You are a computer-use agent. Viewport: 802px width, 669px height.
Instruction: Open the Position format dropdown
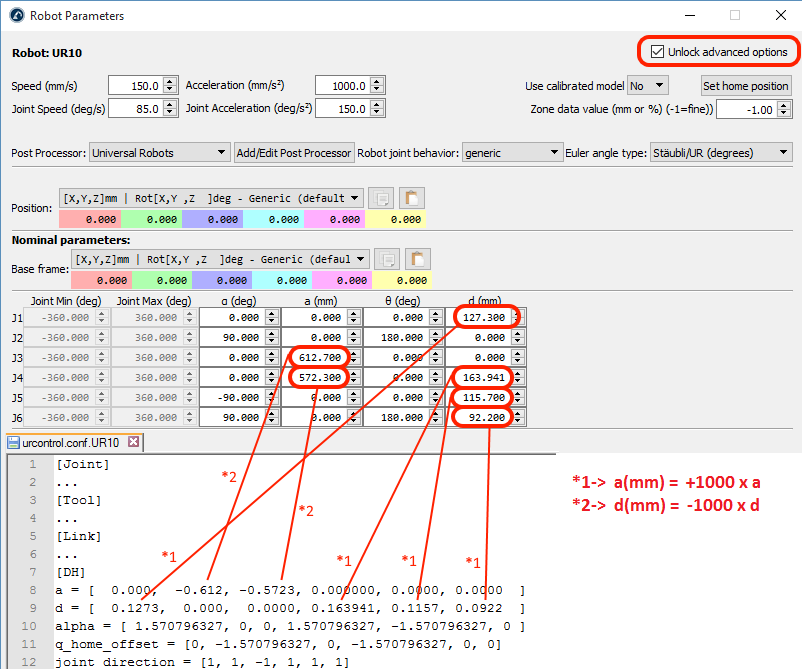coord(211,198)
